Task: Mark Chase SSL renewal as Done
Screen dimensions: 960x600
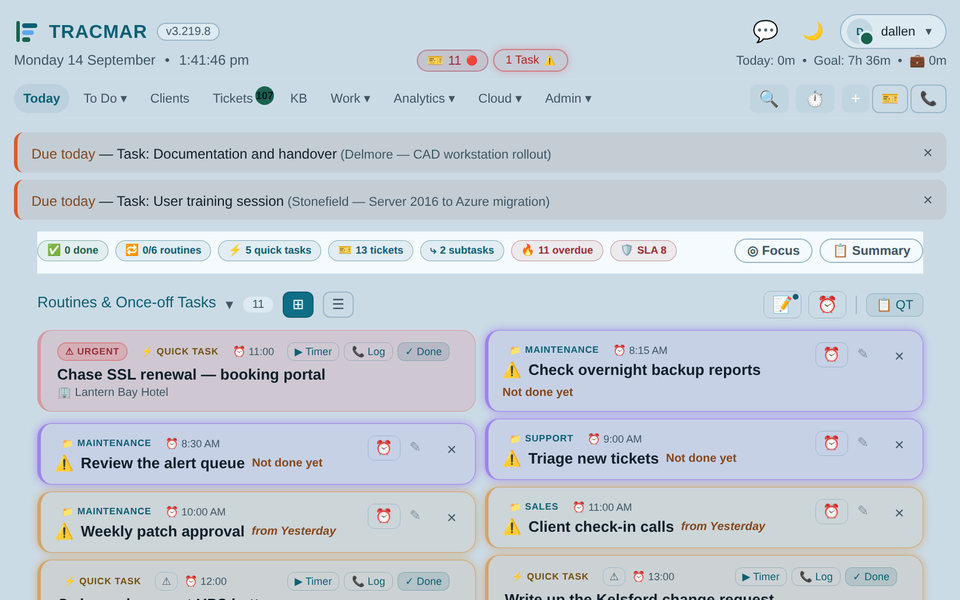Action: coord(423,351)
